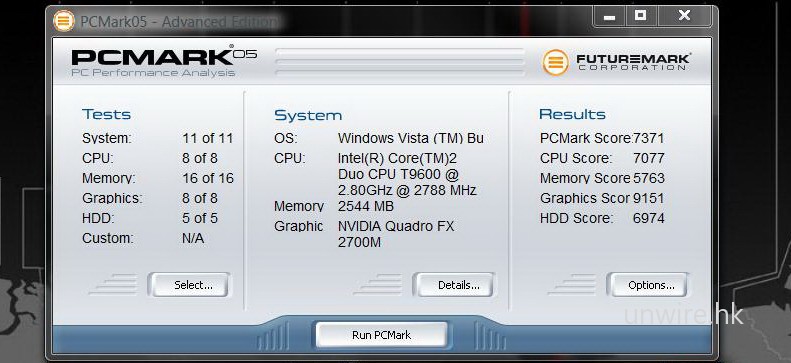Select the 'OS:' label under System
The height and width of the screenshot is (363, 791).
point(286,138)
